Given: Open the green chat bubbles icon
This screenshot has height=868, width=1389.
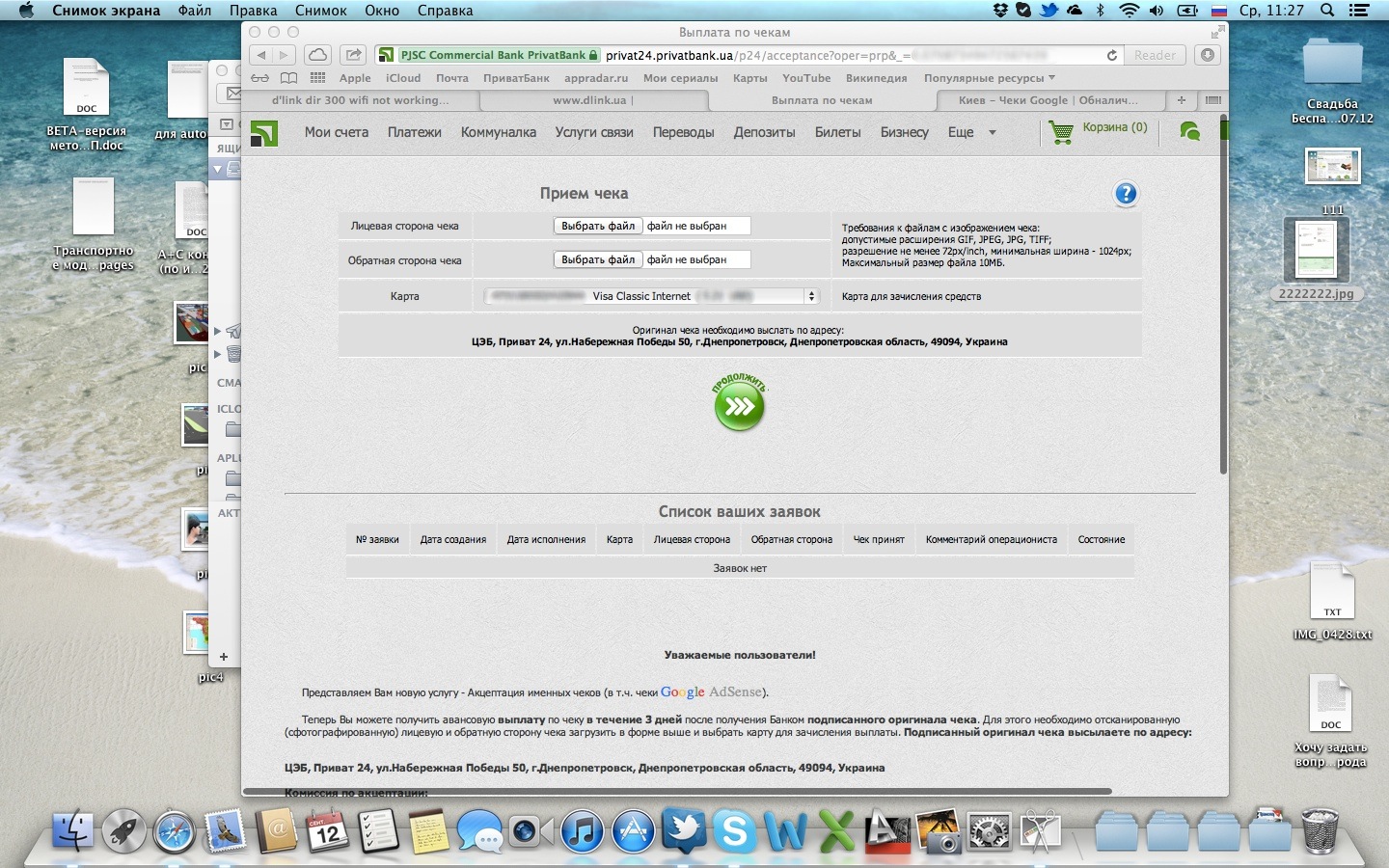Looking at the screenshot, I should 1190,132.
